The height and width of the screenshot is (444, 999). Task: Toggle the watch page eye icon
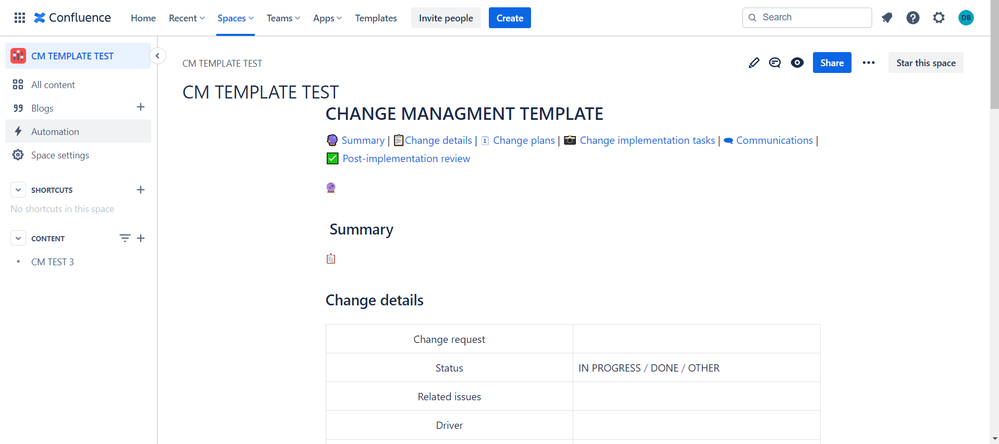tap(797, 62)
